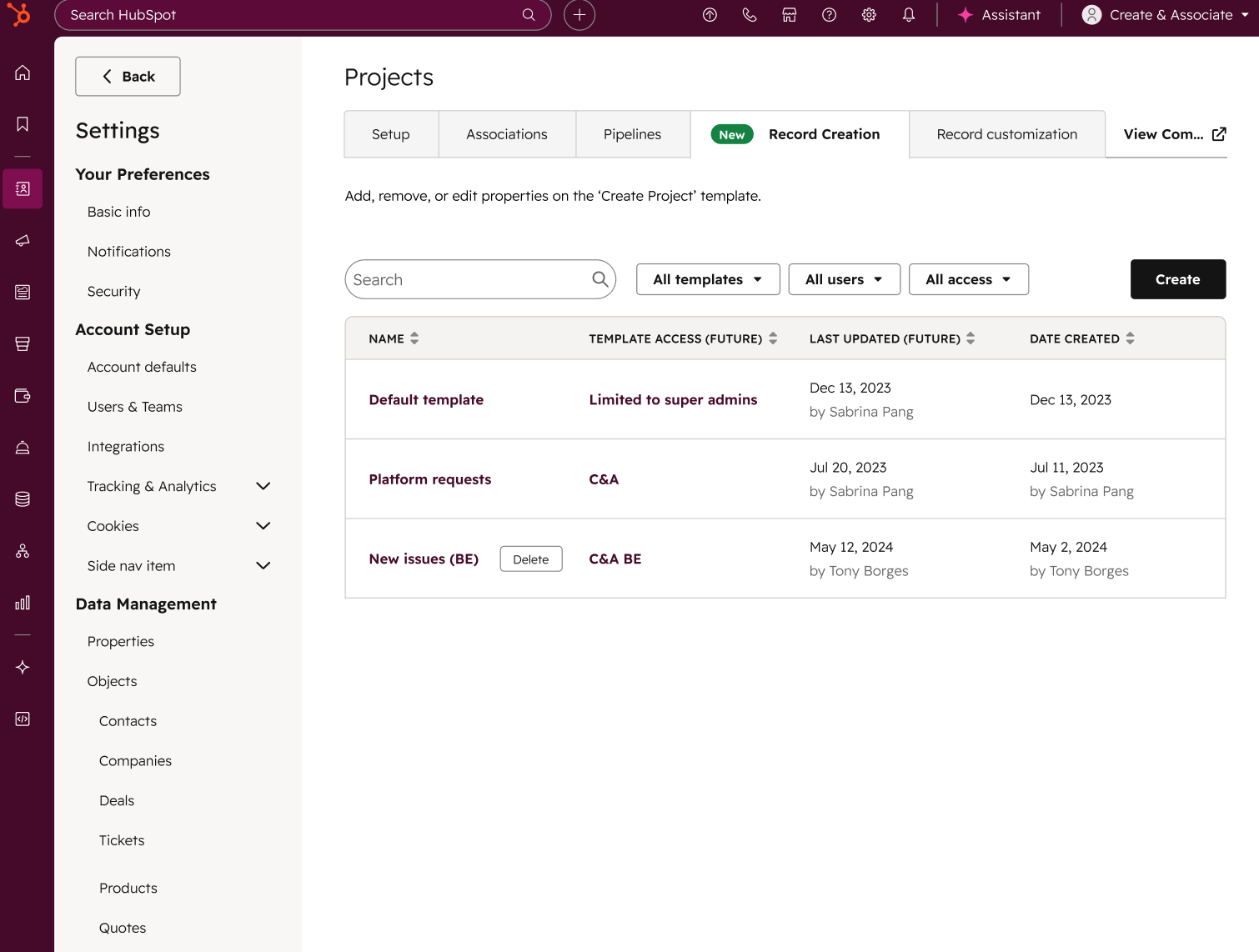
Task: Click the plus quick-create button
Action: 579,14
